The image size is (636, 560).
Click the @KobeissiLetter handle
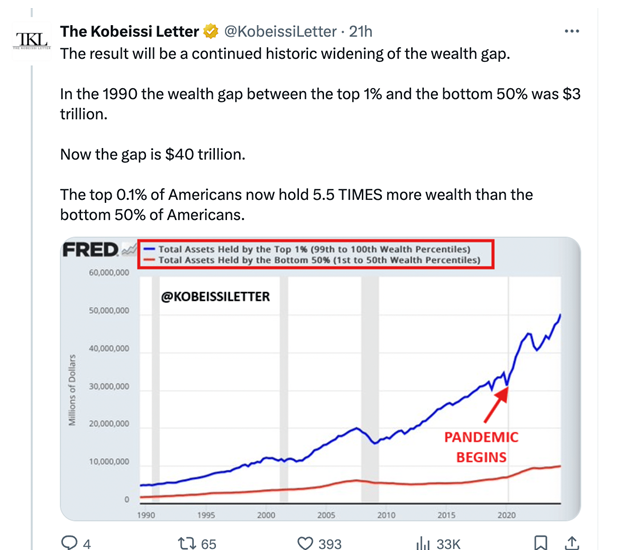[280, 31]
